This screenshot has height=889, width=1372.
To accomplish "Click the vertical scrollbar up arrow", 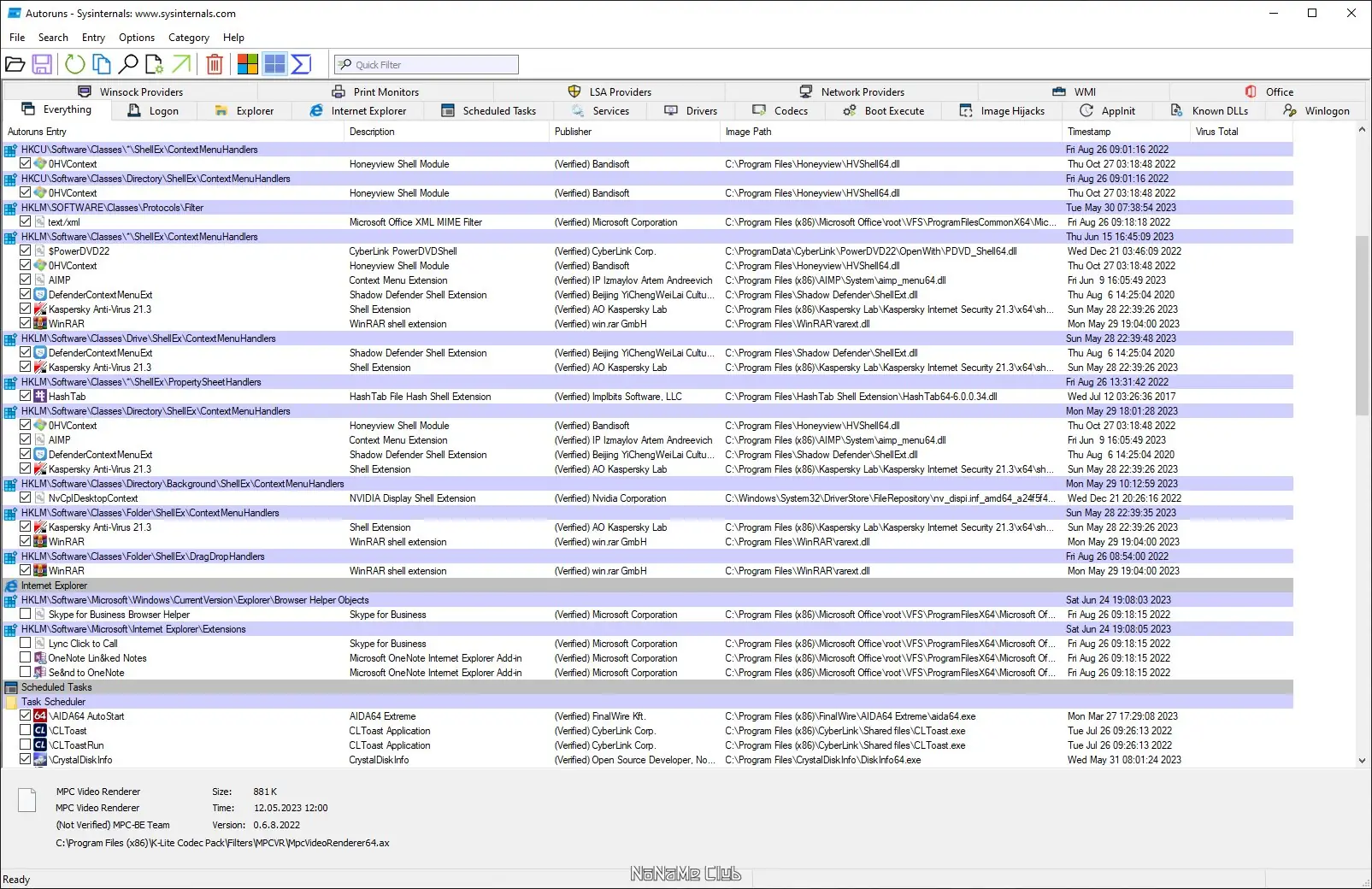I will coord(1362,130).
